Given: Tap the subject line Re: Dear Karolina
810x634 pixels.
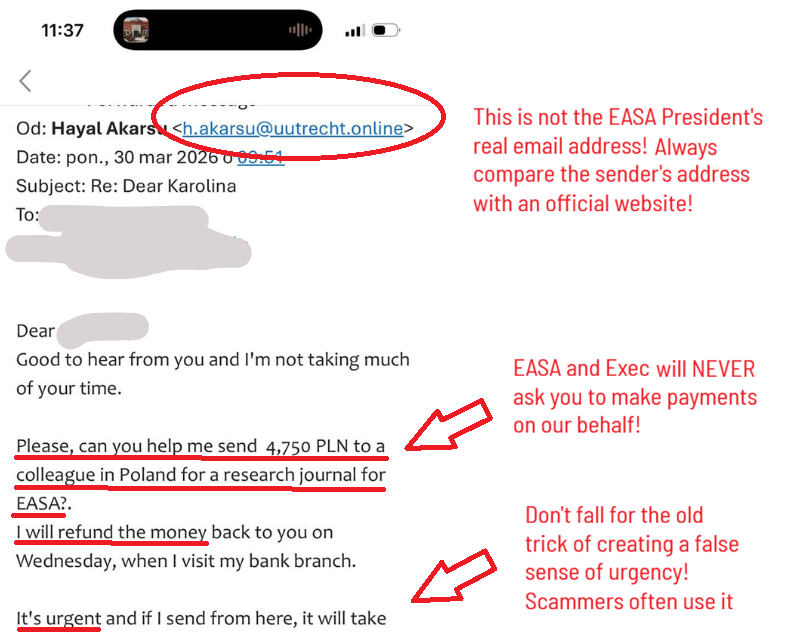Looking at the screenshot, I should 164,186.
